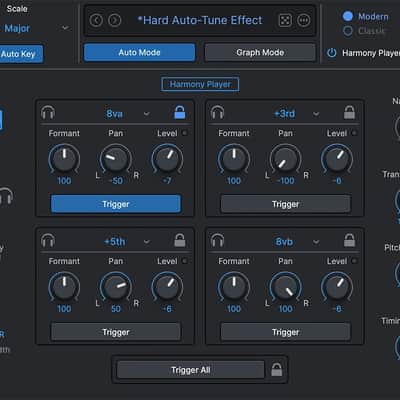Click the +5th Pan knob
Image resolution: width=400 pixels, height=400 pixels.
115,287
